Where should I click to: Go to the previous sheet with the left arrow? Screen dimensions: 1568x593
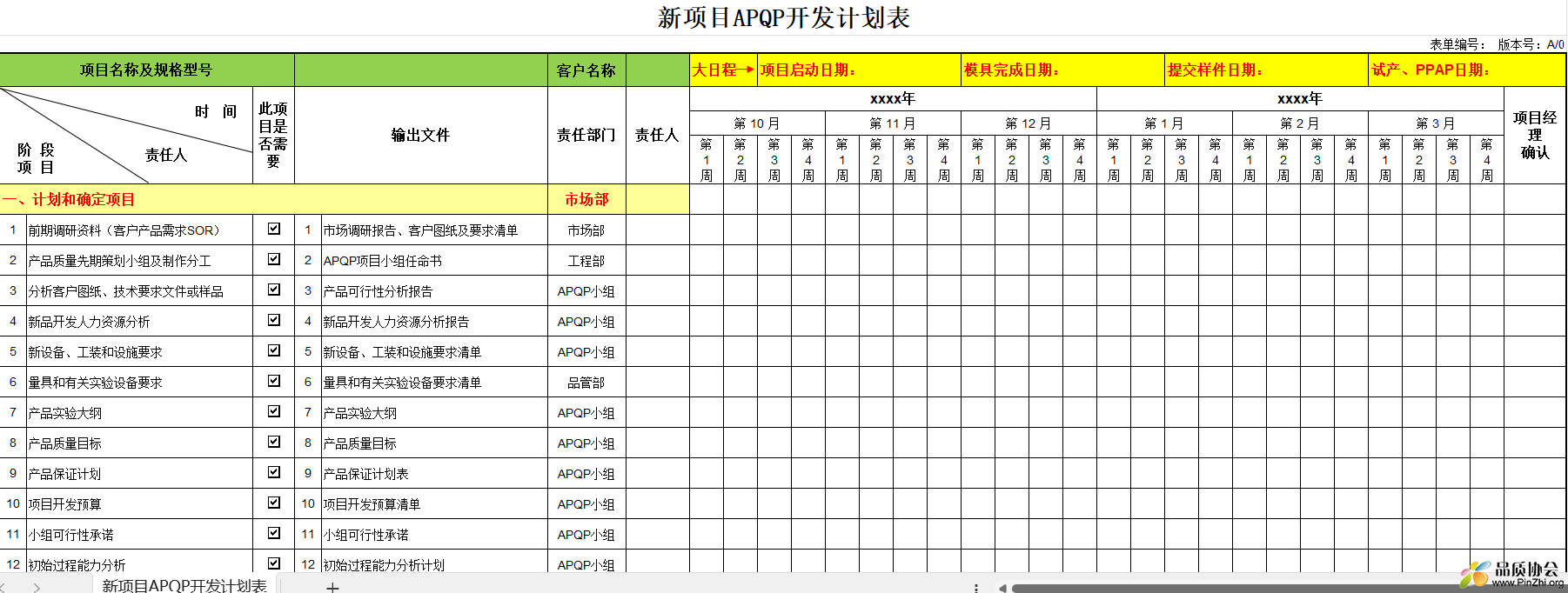pyautogui.click(x=3, y=588)
